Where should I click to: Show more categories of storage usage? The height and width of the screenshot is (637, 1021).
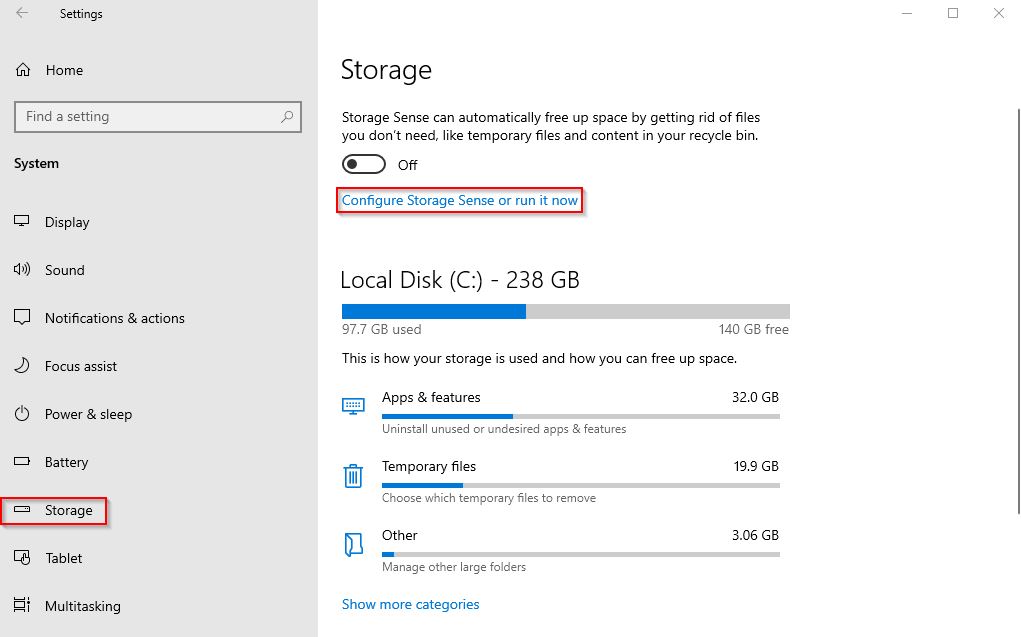tap(410, 604)
